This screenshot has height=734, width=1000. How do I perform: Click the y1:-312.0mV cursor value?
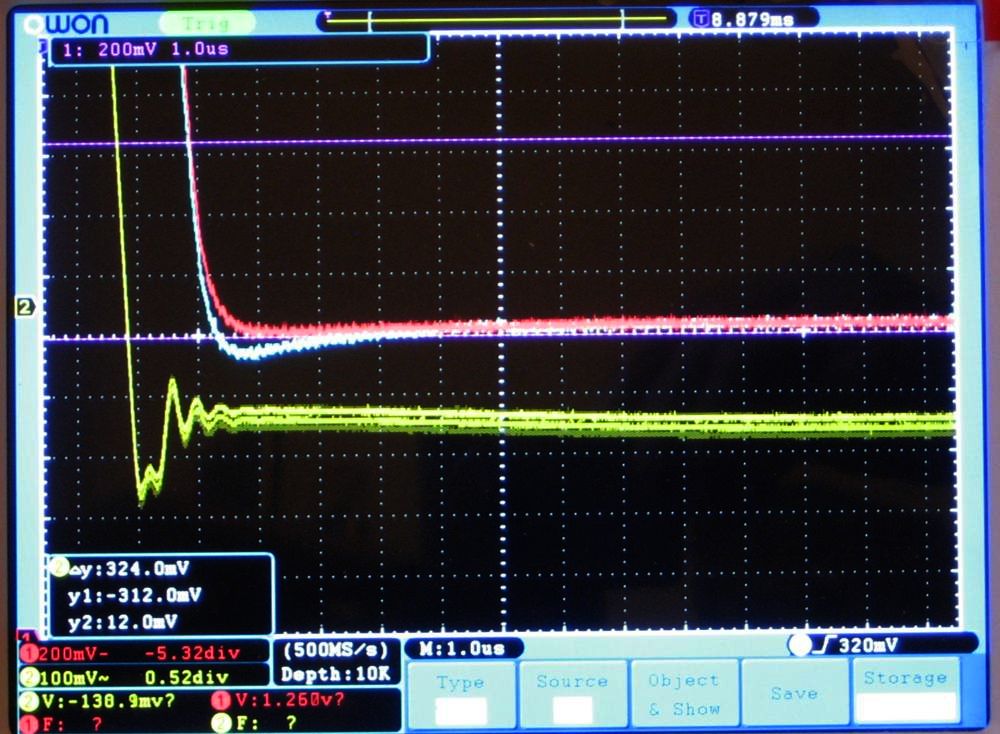tap(134, 595)
